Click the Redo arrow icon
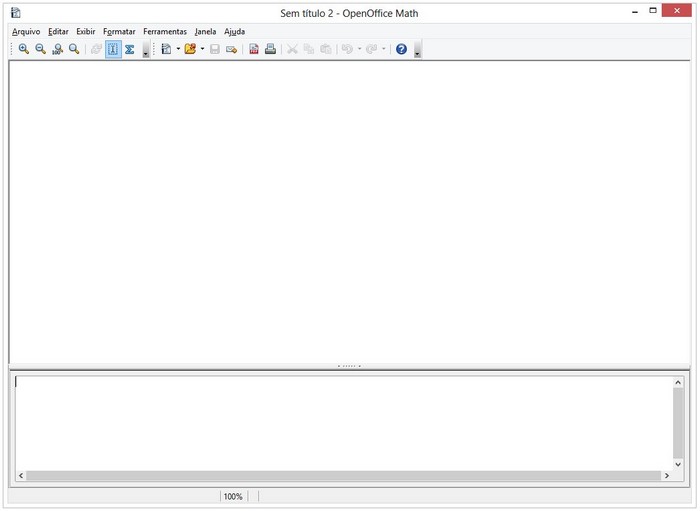Screen dimensions: 700x511 (x=371, y=49)
